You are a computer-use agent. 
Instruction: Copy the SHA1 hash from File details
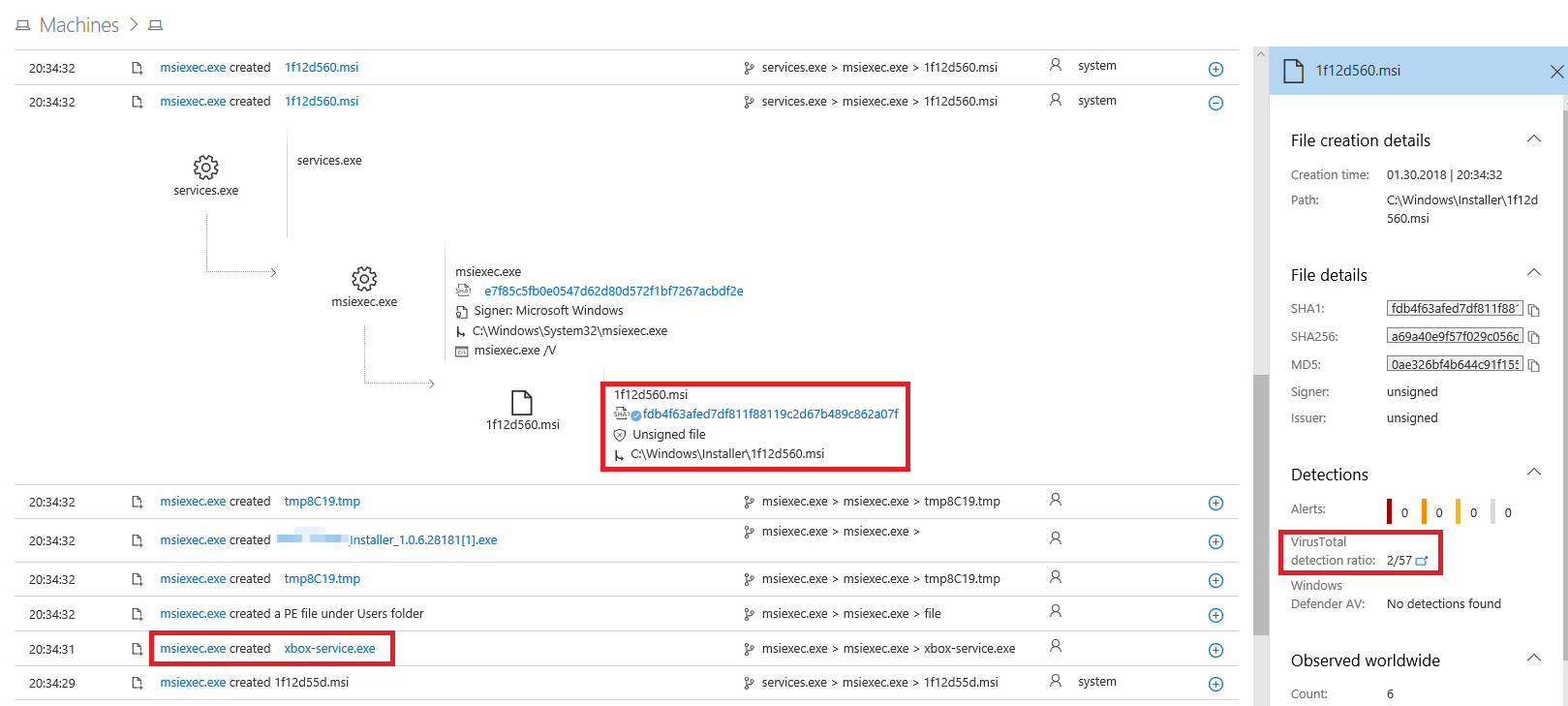pyautogui.click(x=1533, y=310)
